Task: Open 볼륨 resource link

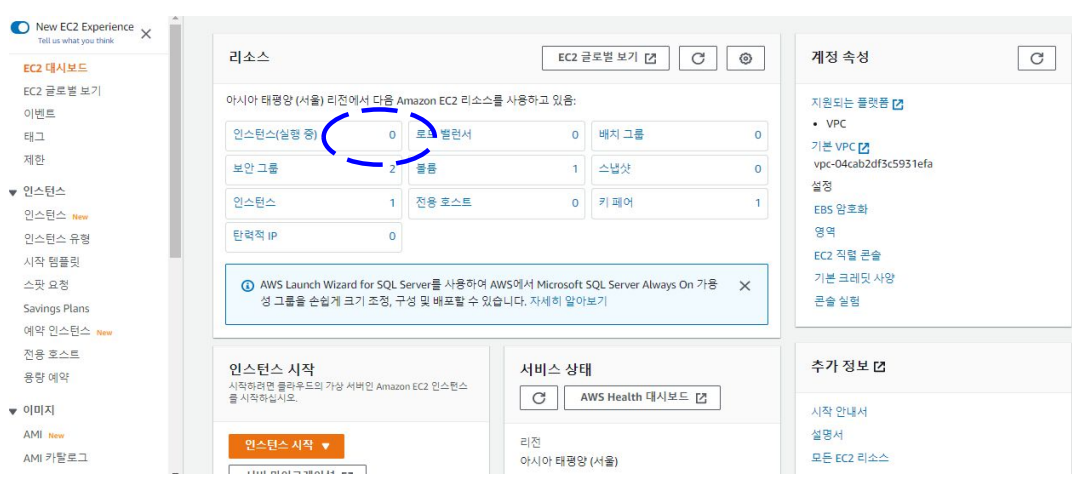Action: click(x=426, y=168)
